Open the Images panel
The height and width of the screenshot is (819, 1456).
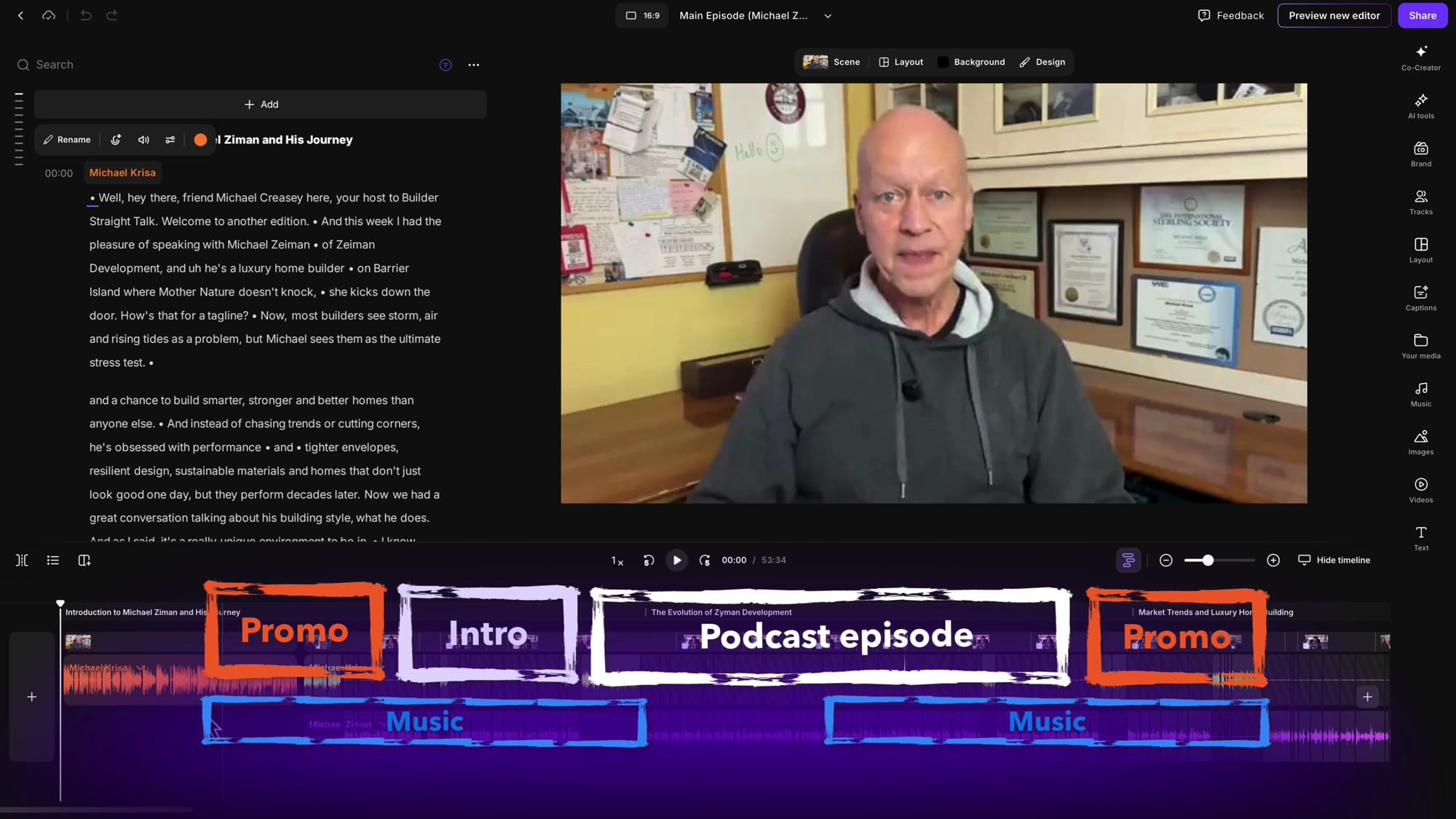tap(1420, 442)
